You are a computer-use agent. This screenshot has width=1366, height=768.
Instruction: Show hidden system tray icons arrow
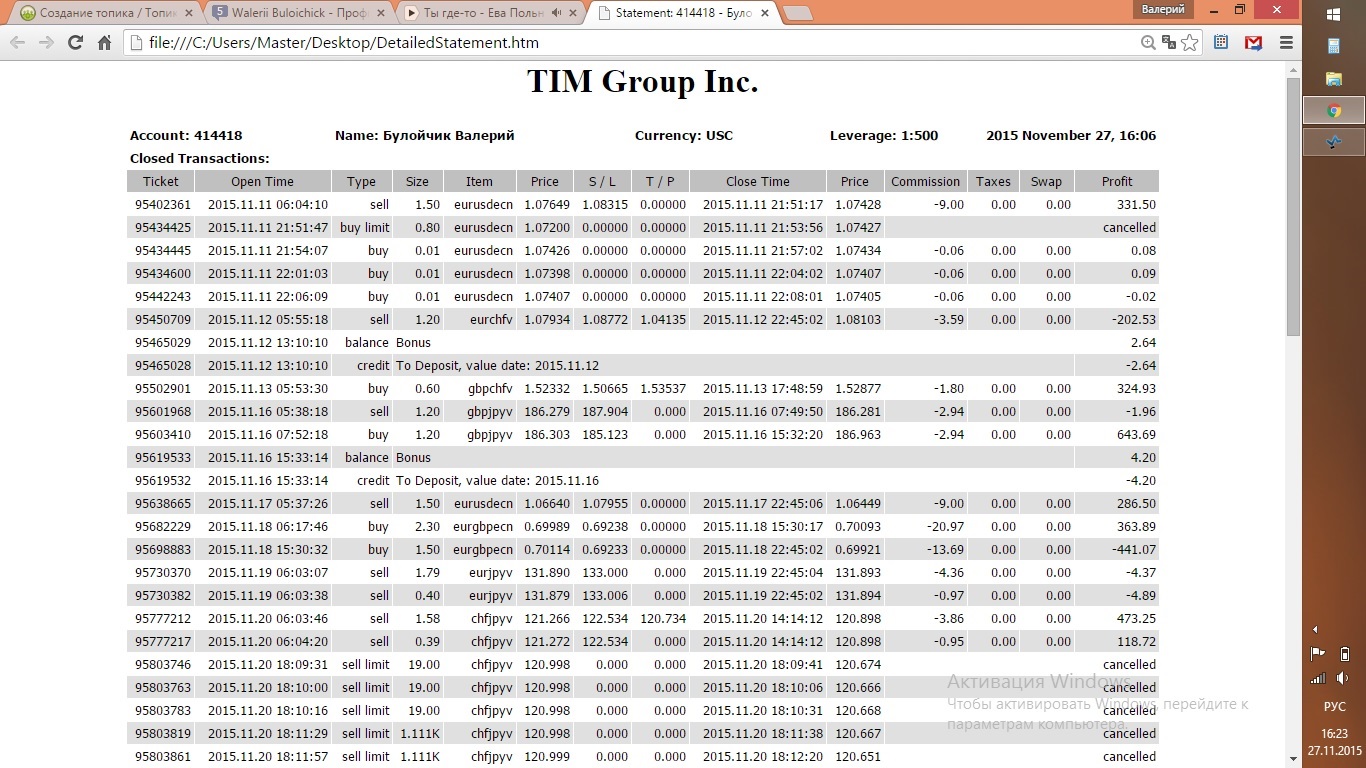(1315, 629)
